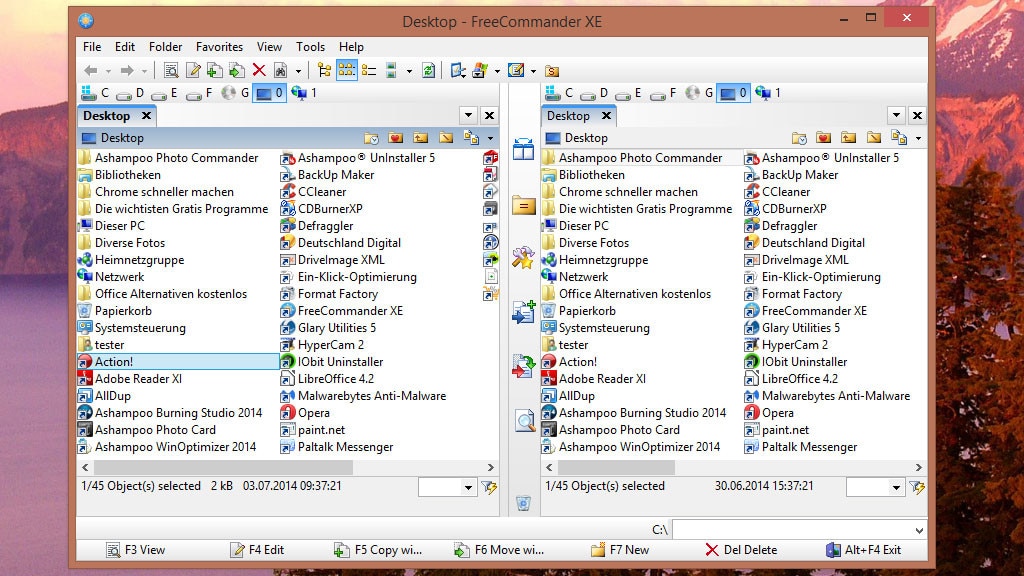
Task: Open the right panel filter combo box
Action: coord(875,487)
